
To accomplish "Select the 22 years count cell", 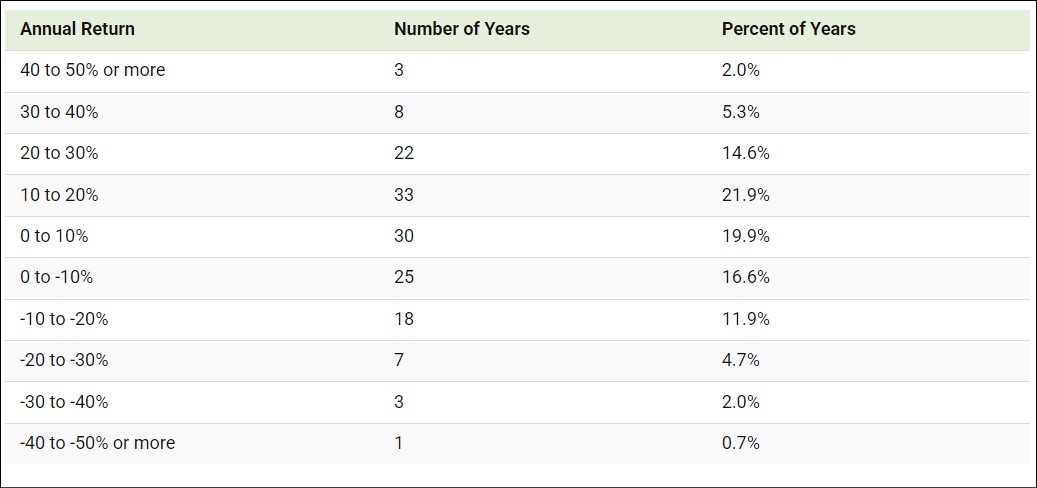I will (404, 153).
